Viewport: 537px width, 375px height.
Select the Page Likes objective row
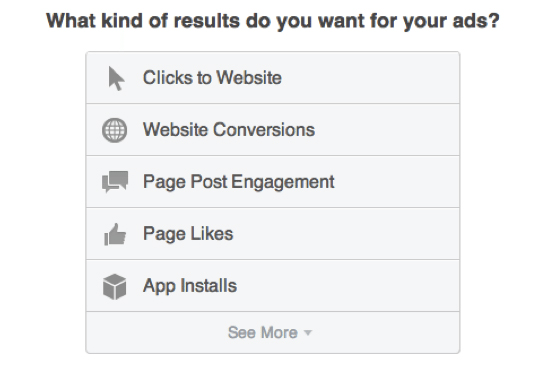tap(273, 234)
